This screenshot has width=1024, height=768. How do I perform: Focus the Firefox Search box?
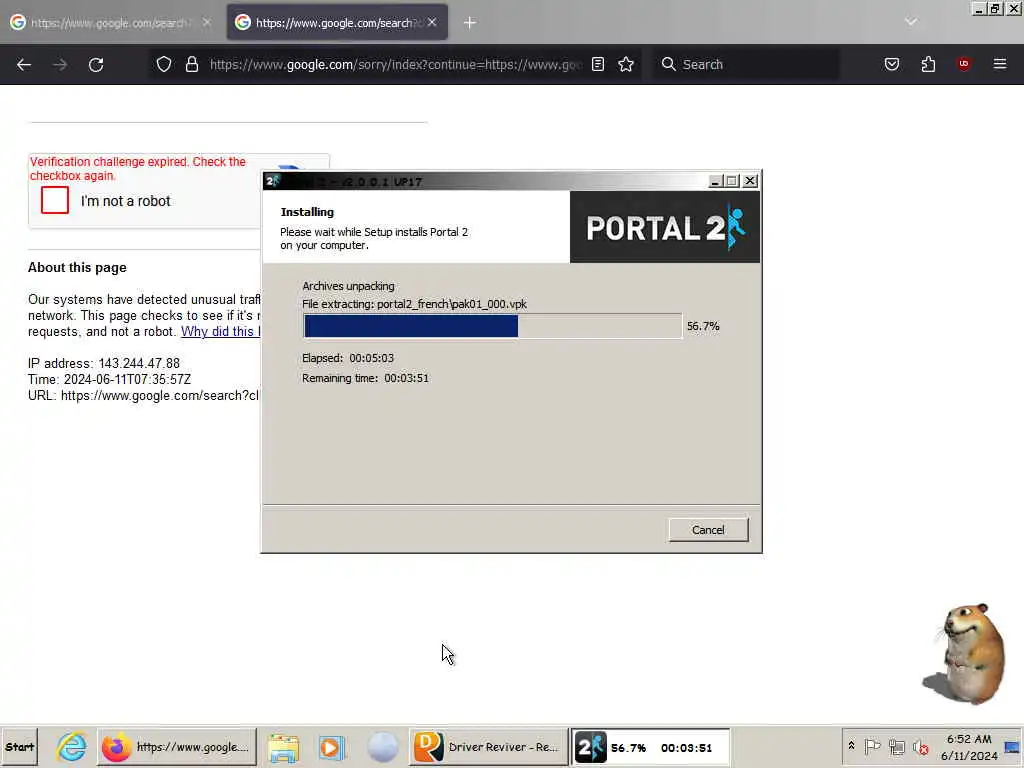[746, 65]
